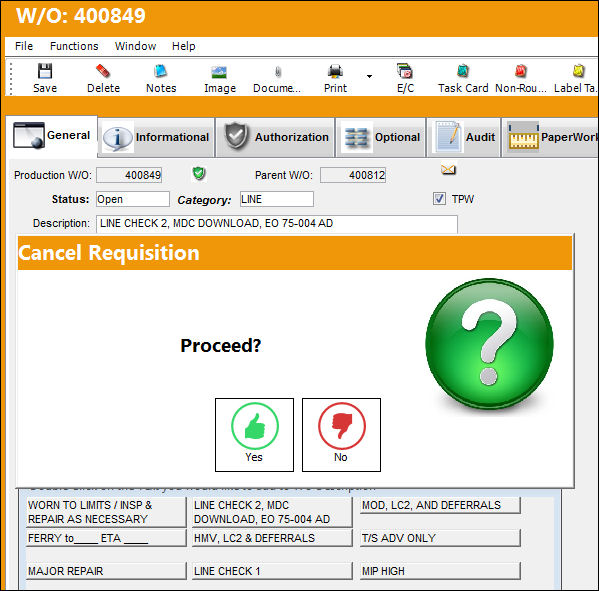The height and width of the screenshot is (591, 599).
Task: Open the Window menu
Action: point(135,46)
